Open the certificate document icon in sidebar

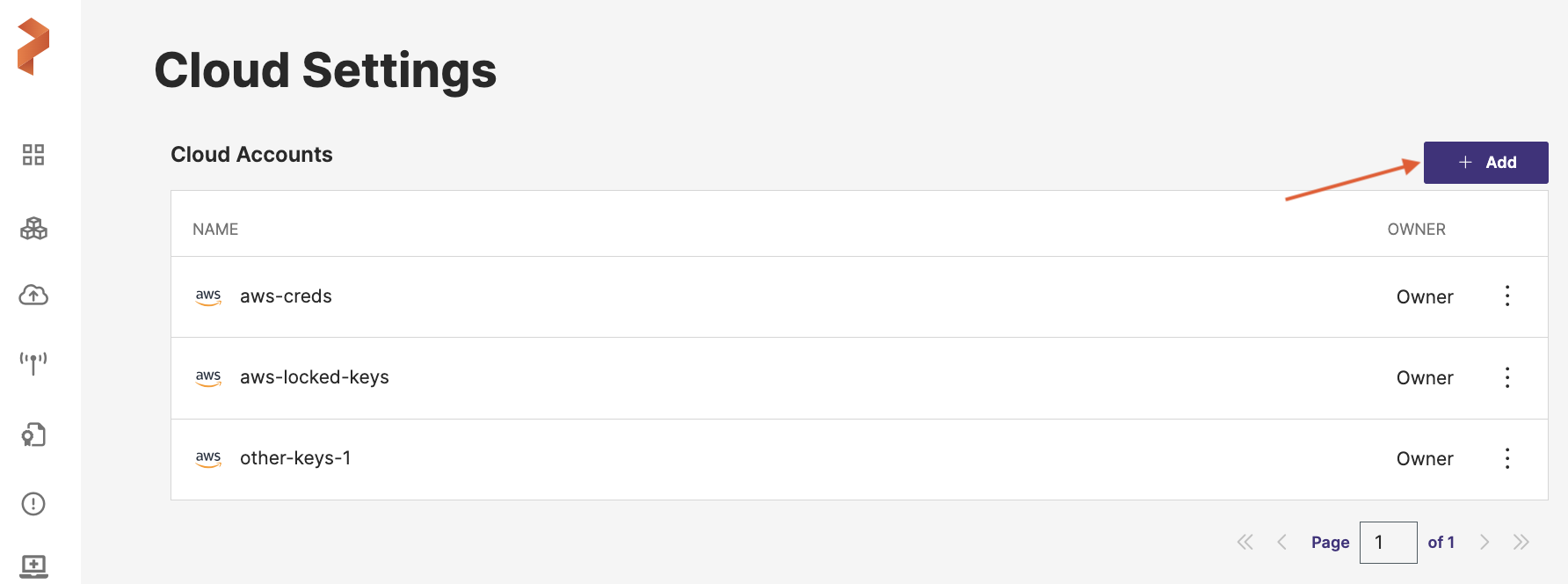click(33, 434)
